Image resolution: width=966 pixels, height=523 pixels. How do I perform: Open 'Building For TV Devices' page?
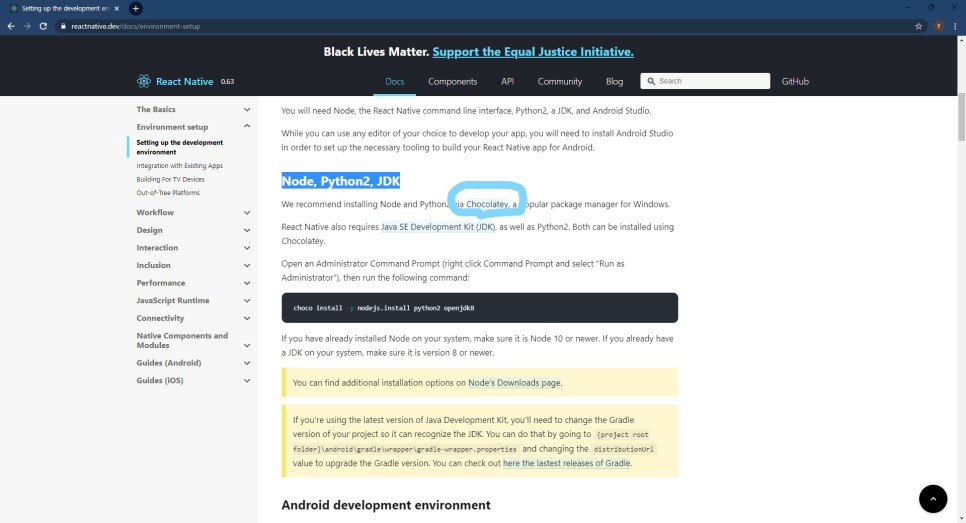coord(170,179)
